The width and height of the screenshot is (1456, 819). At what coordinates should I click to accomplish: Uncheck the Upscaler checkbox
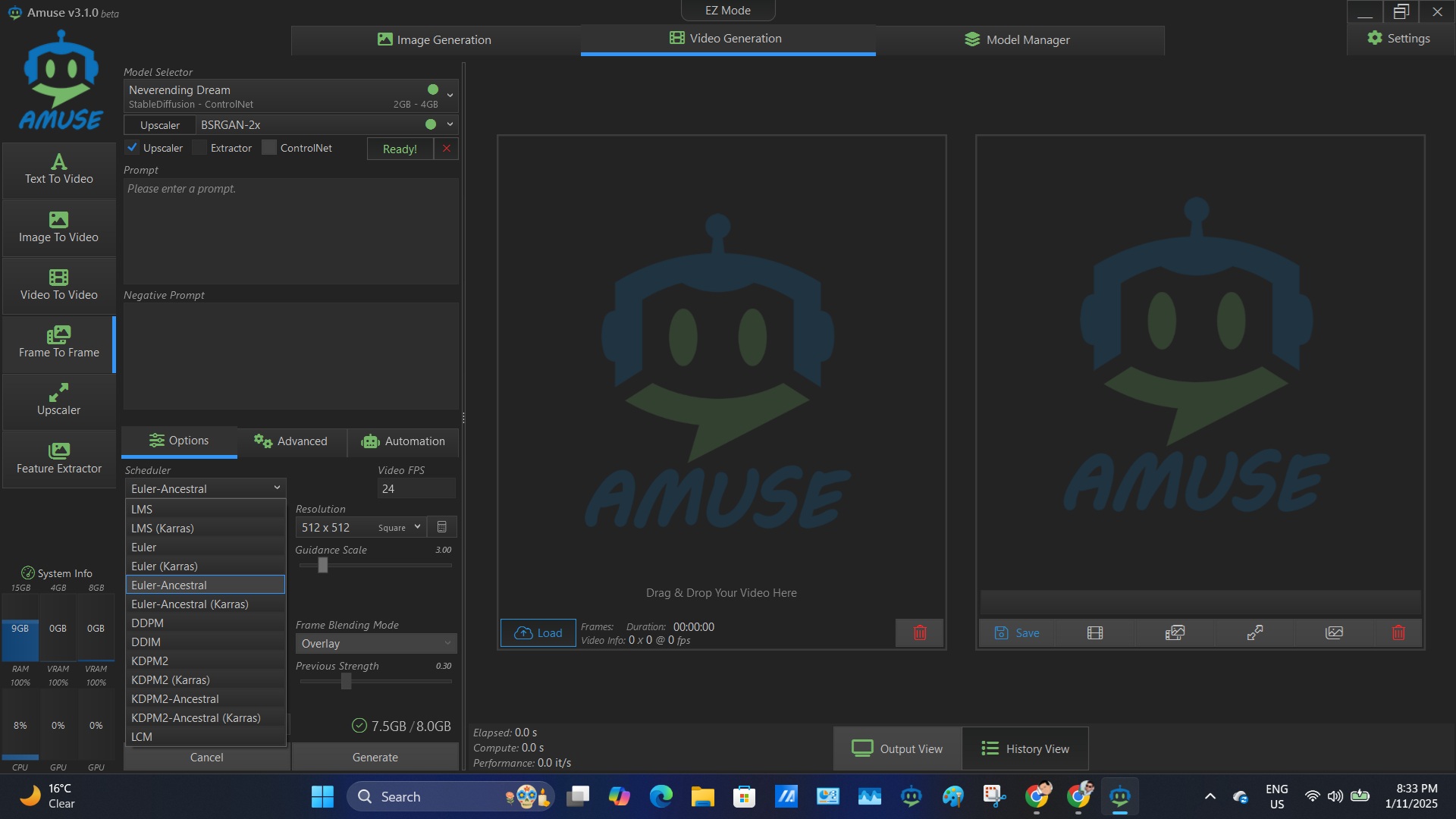point(133,148)
